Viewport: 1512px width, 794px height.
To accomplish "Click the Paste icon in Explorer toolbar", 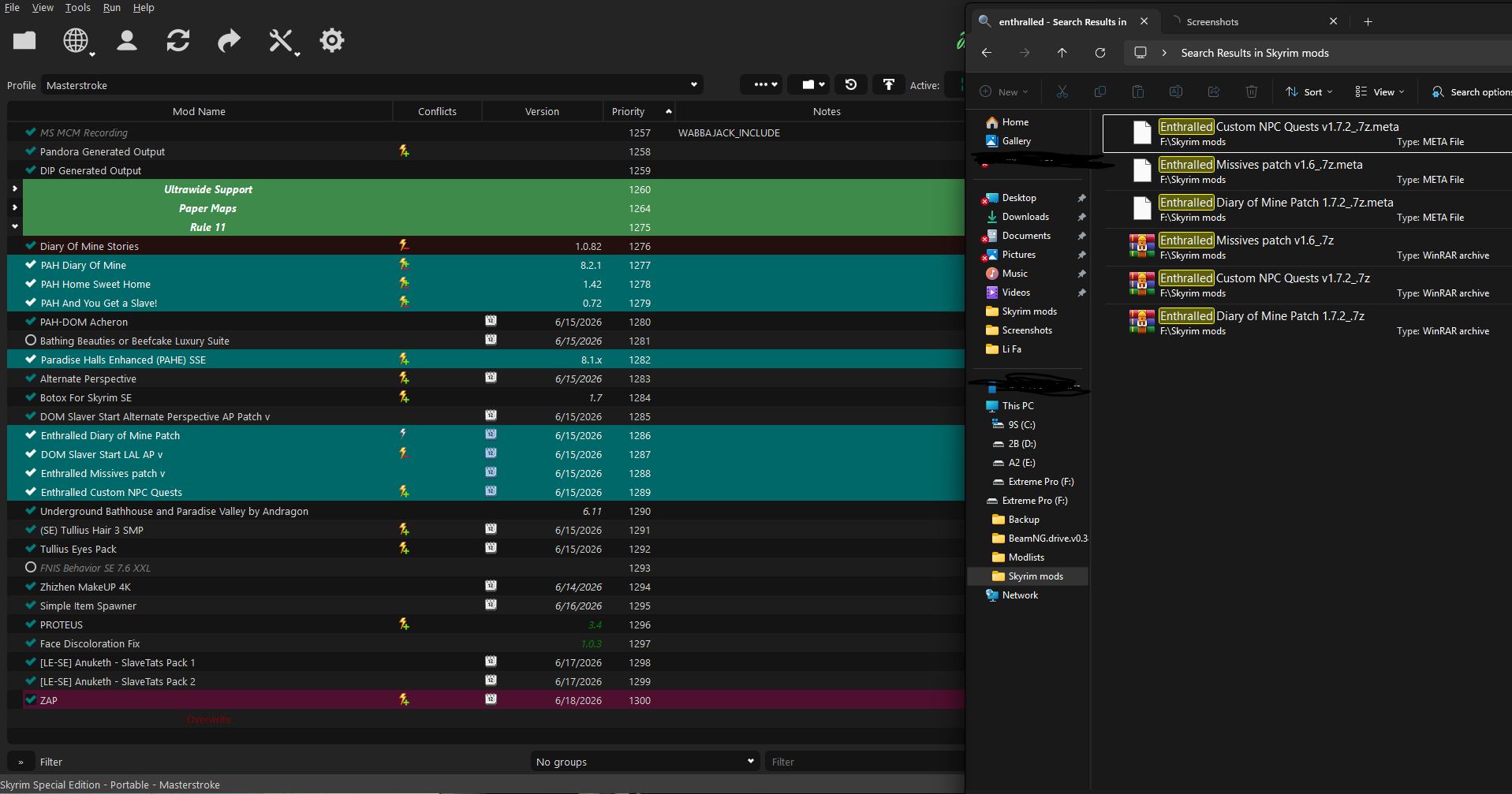I will pyautogui.click(x=1138, y=91).
